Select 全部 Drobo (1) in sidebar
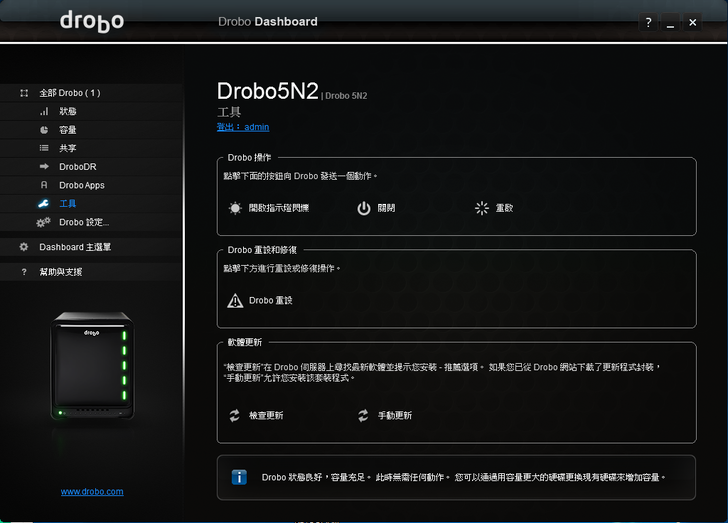Viewport: 728px width, 523px height. click(91, 93)
